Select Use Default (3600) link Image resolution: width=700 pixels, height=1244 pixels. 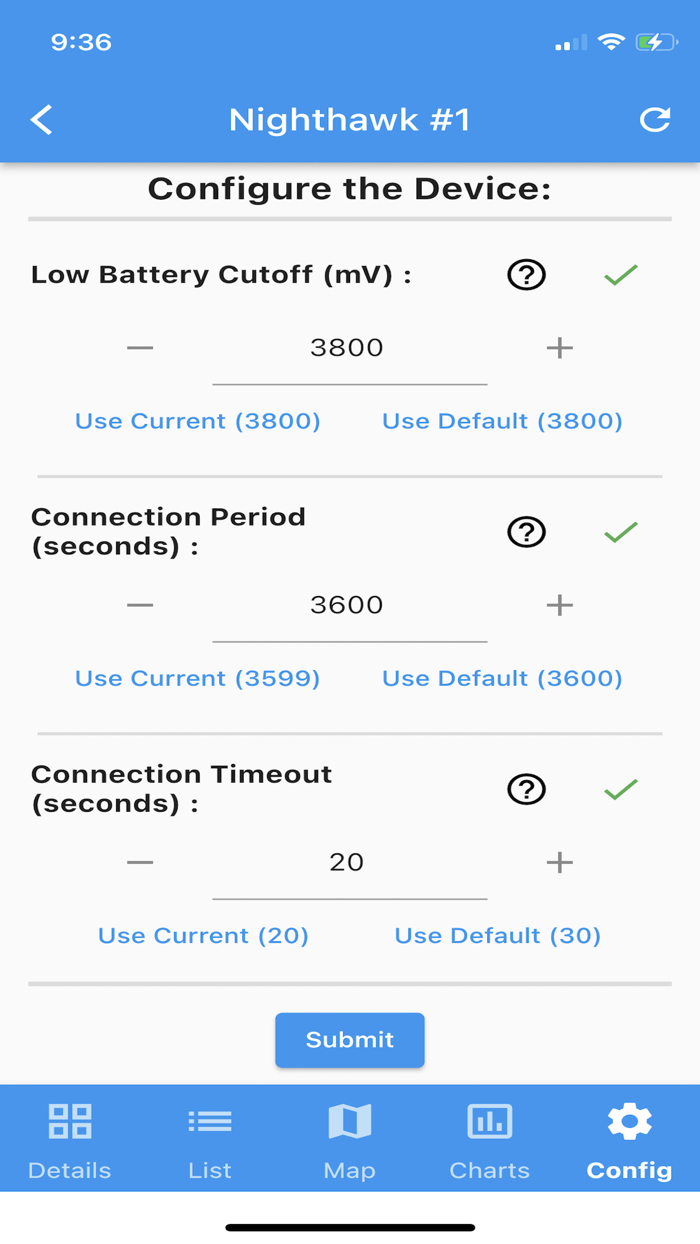[x=502, y=678]
